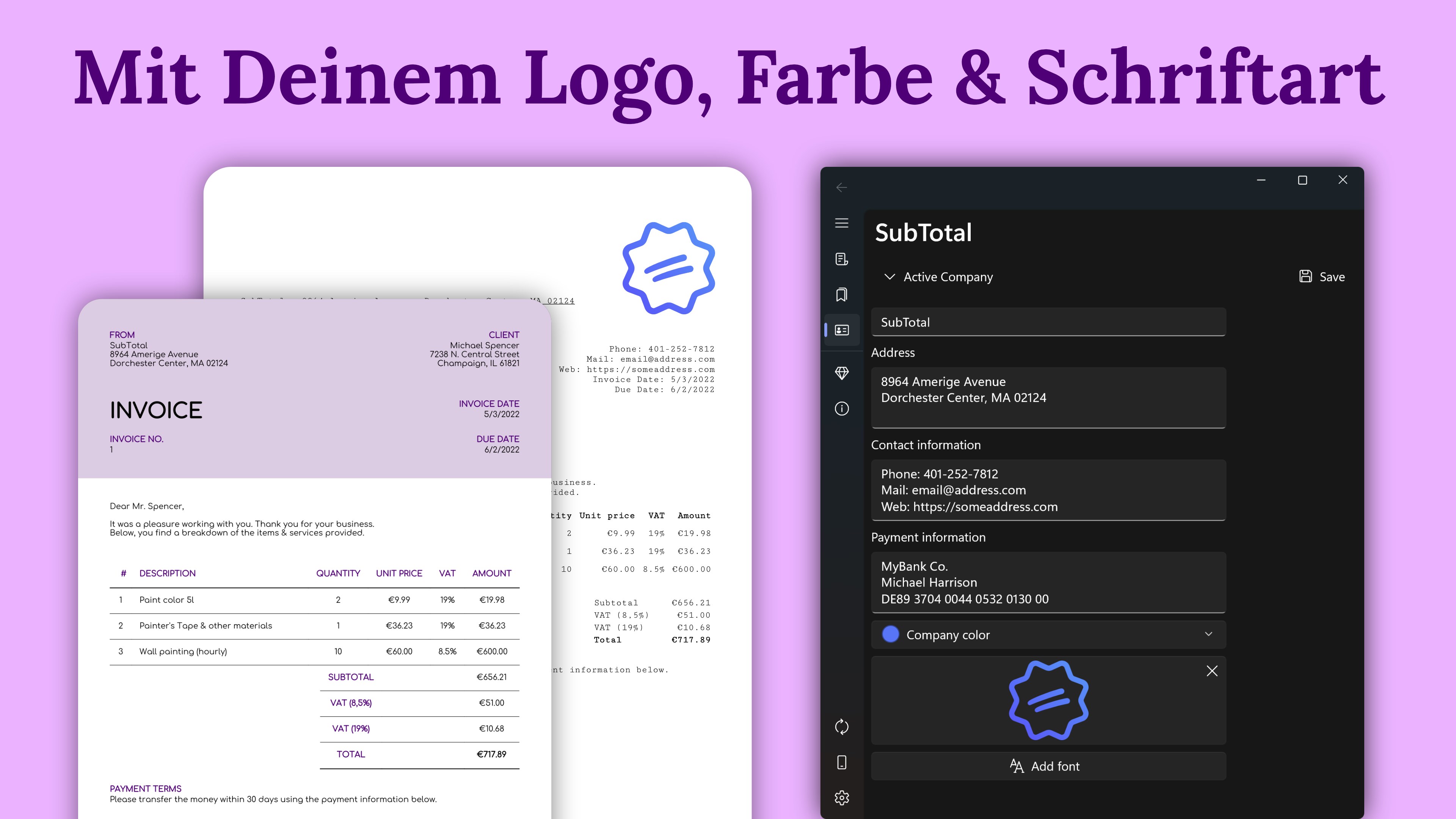Open the bookmark icon in sidebar
Viewport: 1456px width, 819px height.
[842, 295]
